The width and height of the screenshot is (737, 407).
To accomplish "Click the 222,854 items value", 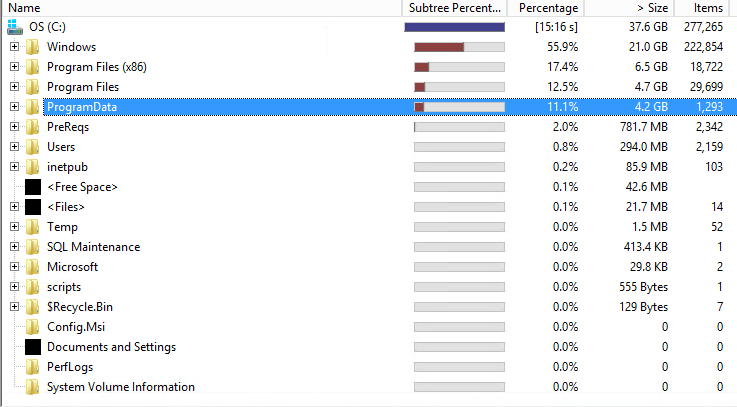I will tap(703, 47).
